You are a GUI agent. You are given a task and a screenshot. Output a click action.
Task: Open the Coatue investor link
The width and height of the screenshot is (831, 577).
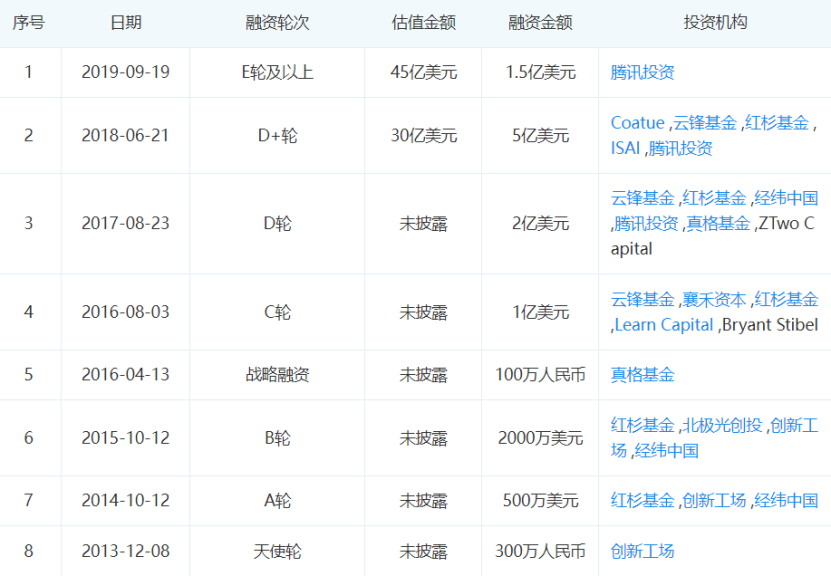point(638,123)
